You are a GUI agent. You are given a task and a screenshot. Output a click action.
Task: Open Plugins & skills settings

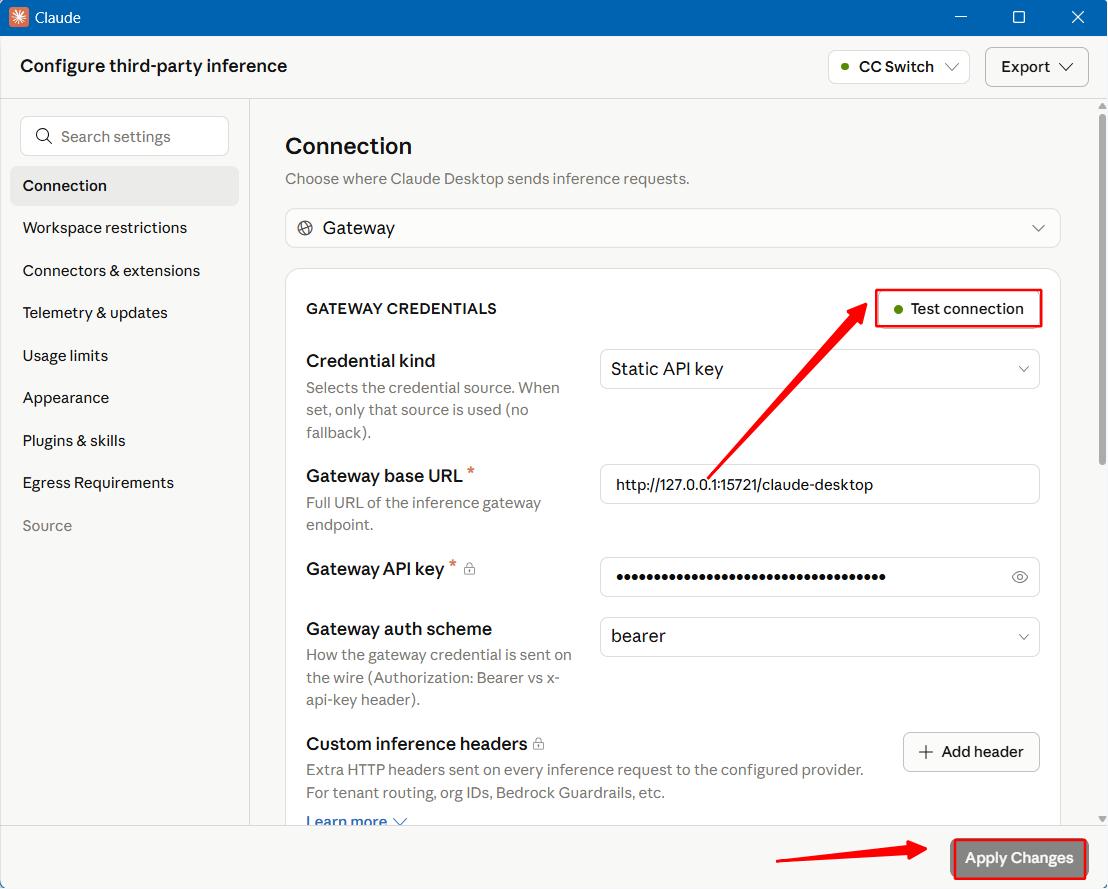click(73, 440)
